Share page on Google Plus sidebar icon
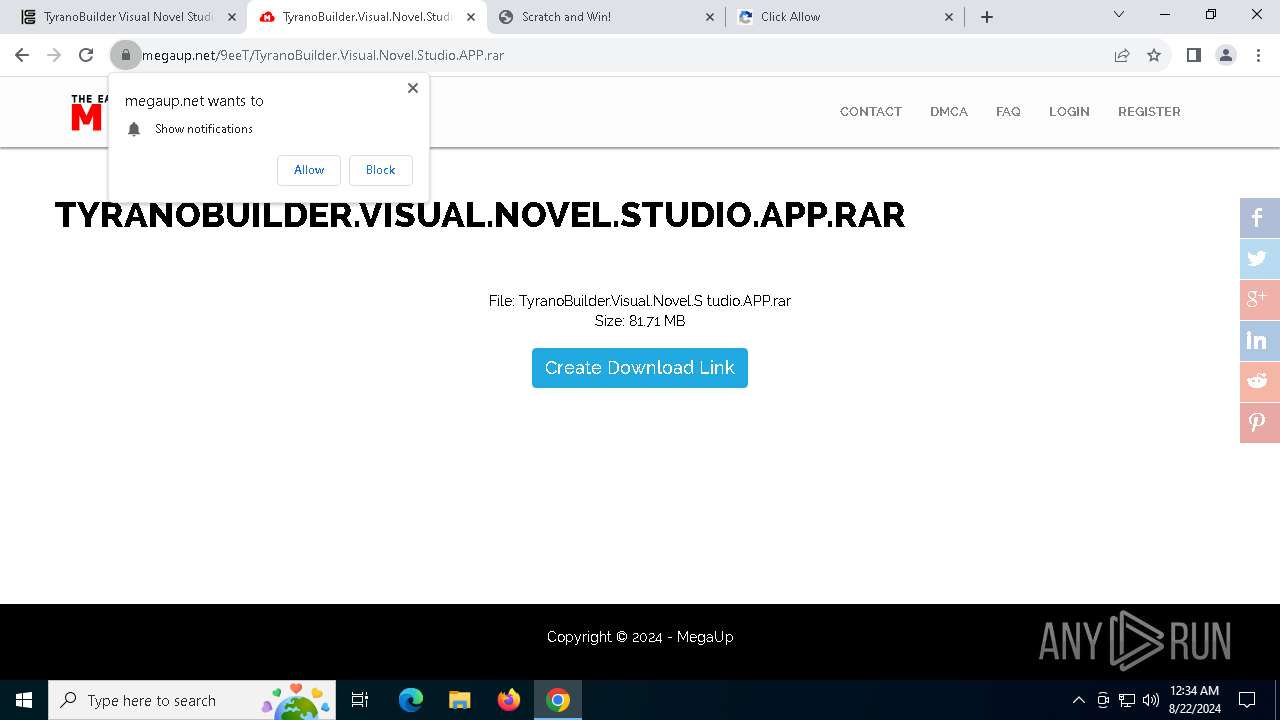Image resolution: width=1280 pixels, height=720 pixels. coord(1260,300)
